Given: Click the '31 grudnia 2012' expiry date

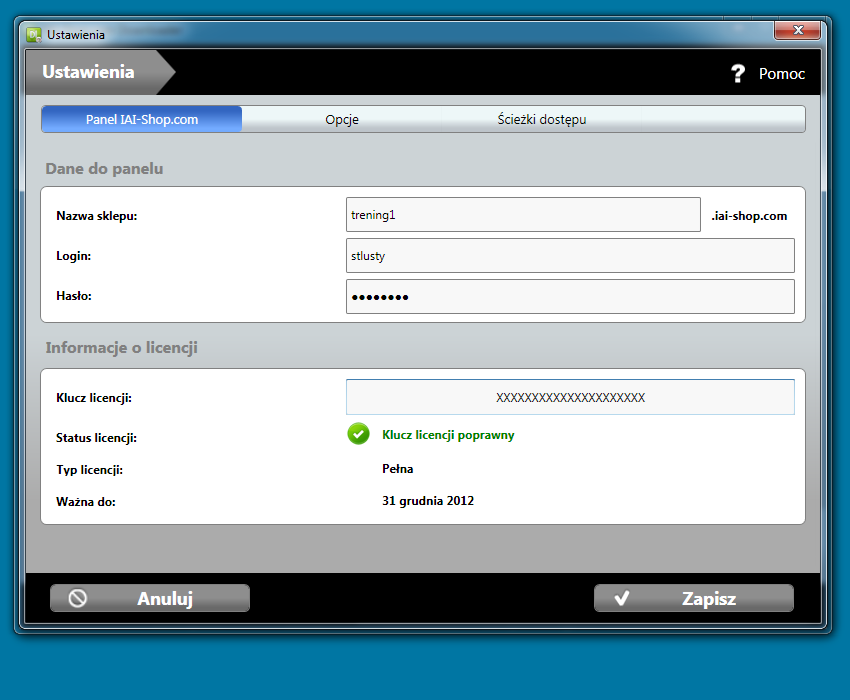Looking at the screenshot, I should (428, 501).
